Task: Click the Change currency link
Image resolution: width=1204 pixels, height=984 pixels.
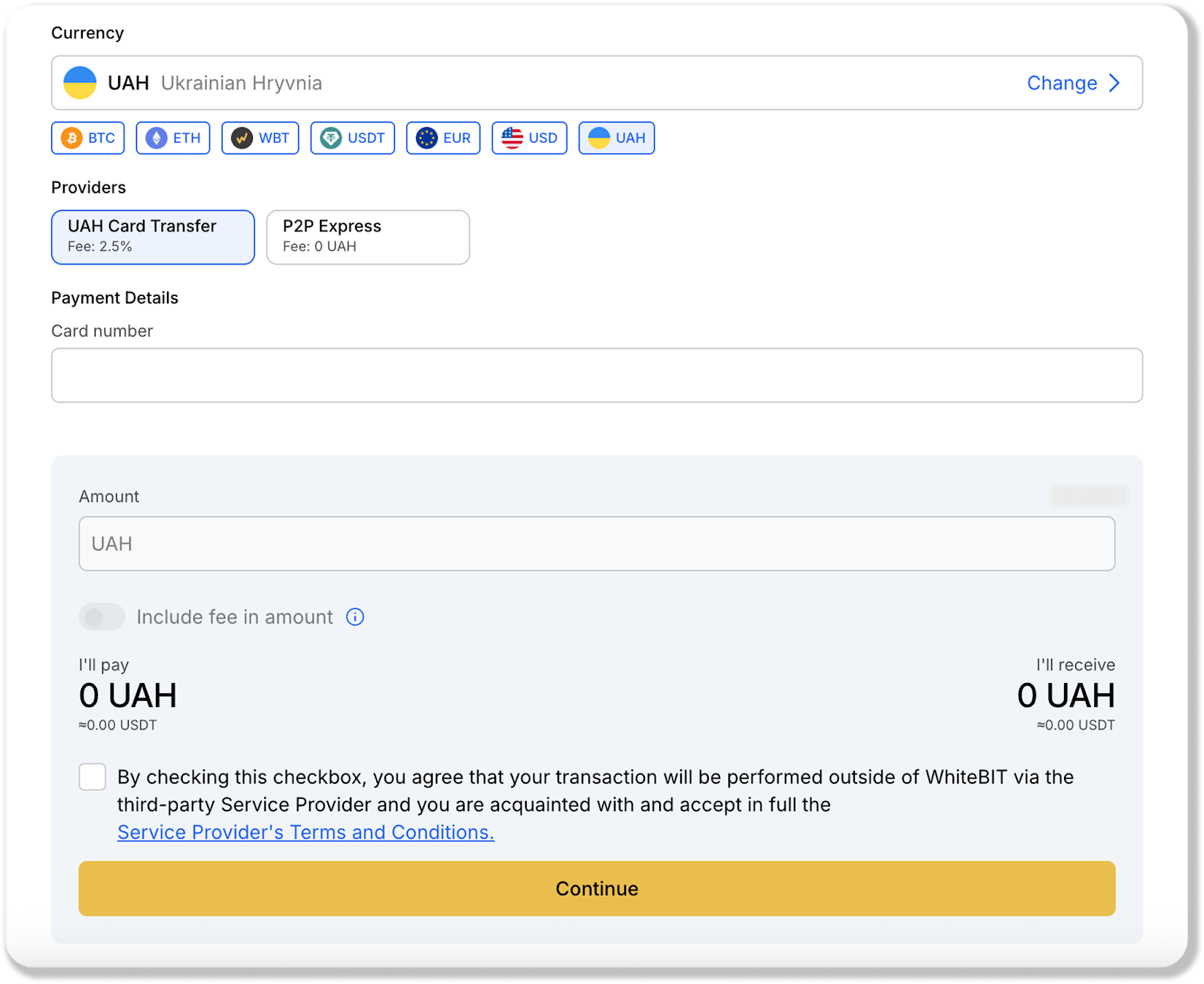Action: [1062, 83]
